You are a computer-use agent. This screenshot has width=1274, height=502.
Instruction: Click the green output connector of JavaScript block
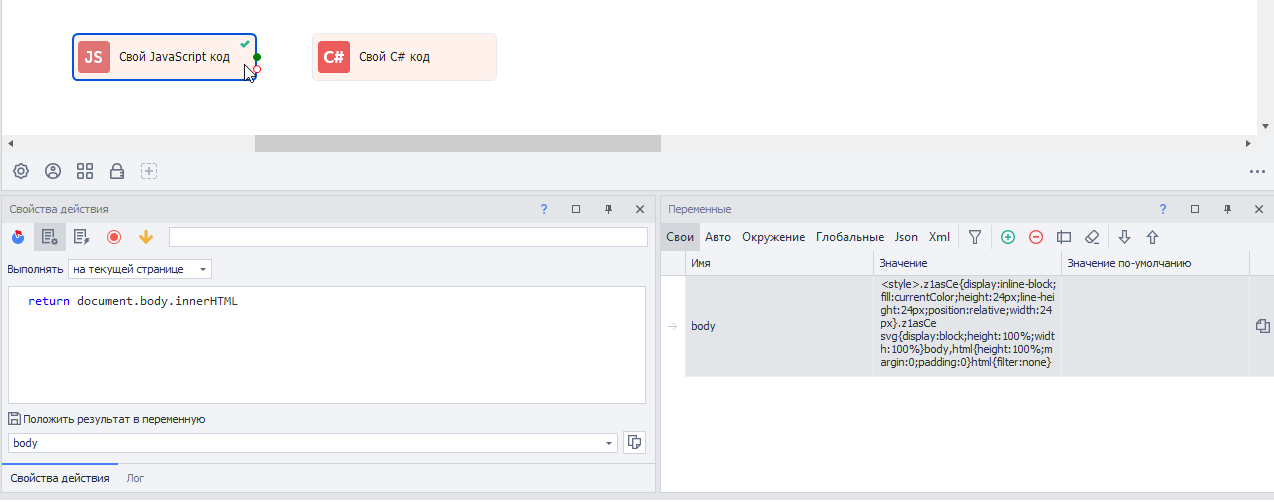click(x=257, y=58)
